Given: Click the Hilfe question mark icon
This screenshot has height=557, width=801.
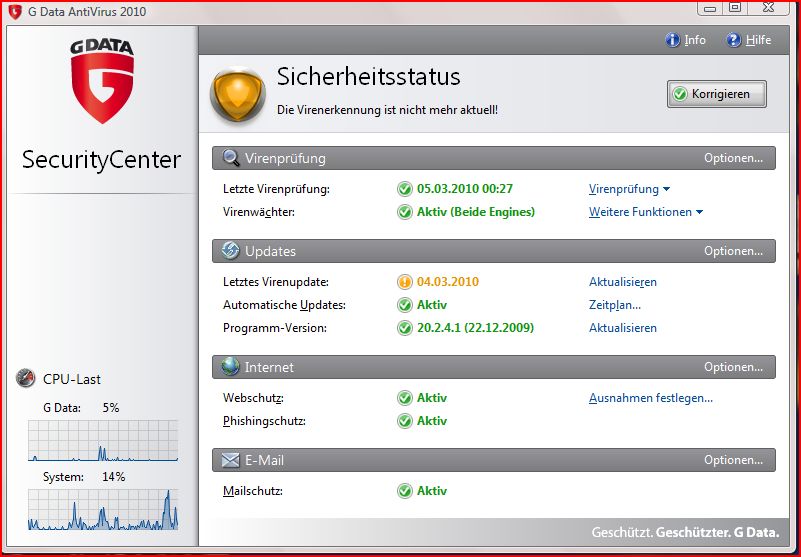Looking at the screenshot, I should point(734,40).
